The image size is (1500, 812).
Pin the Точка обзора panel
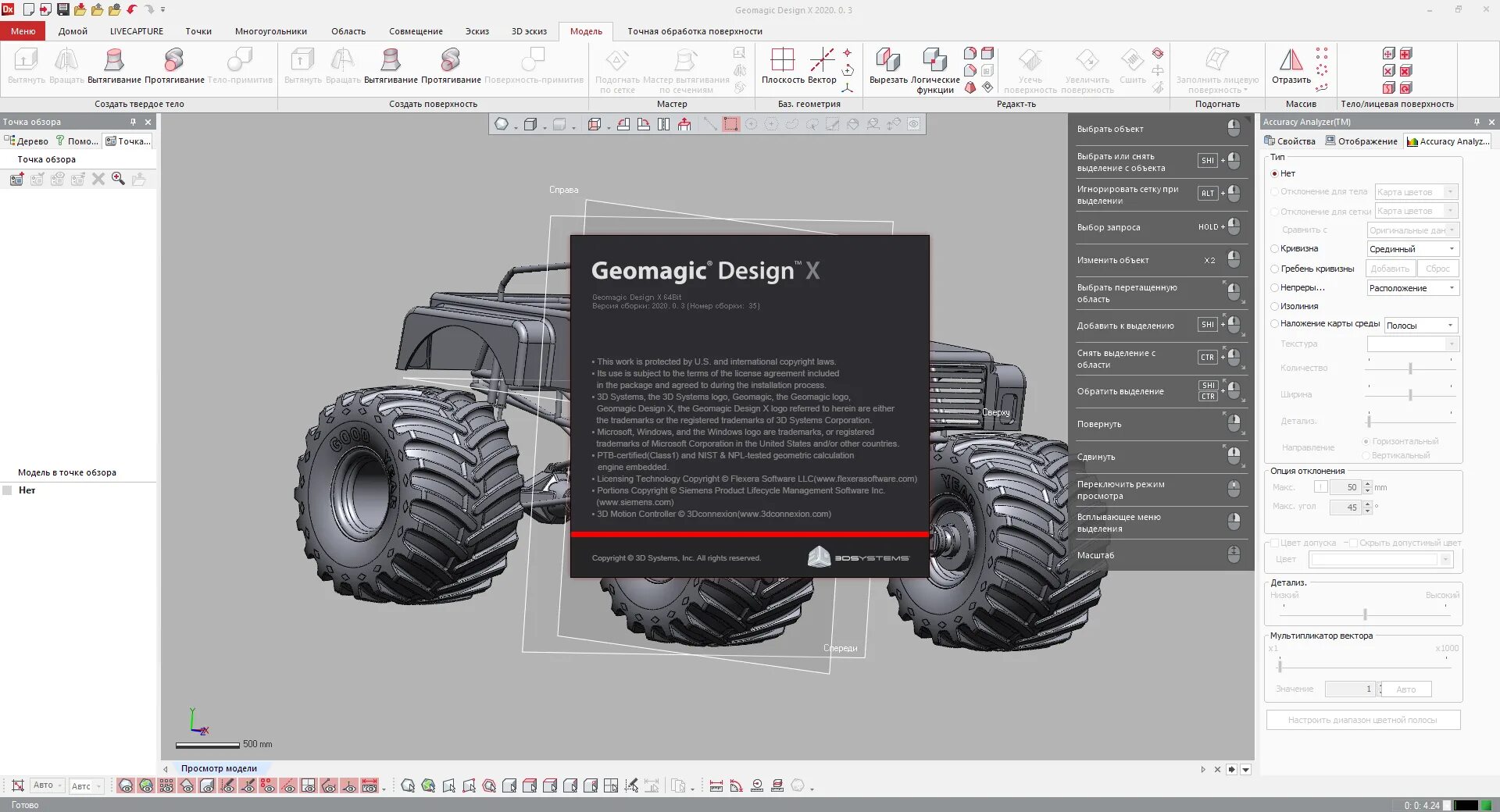[134, 122]
